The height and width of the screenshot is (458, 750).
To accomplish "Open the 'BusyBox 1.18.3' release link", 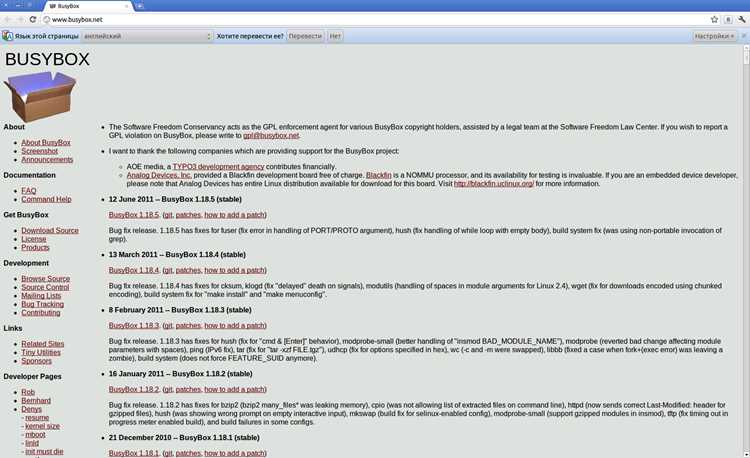I will [x=133, y=326].
